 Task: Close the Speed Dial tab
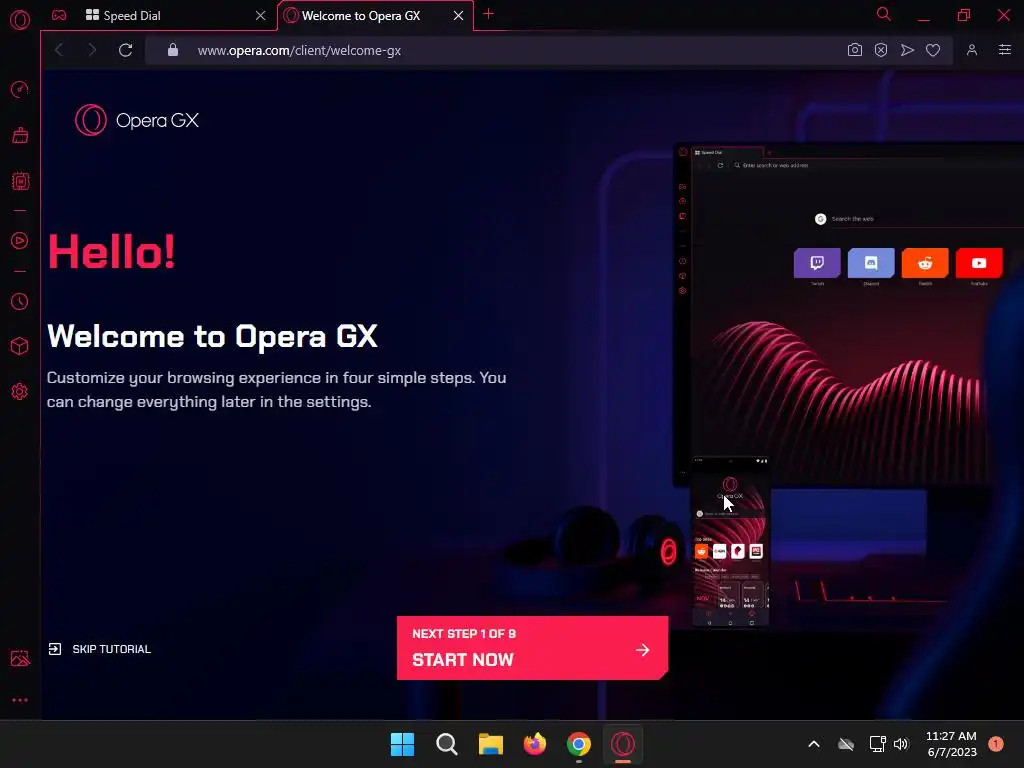pyautogui.click(x=261, y=16)
